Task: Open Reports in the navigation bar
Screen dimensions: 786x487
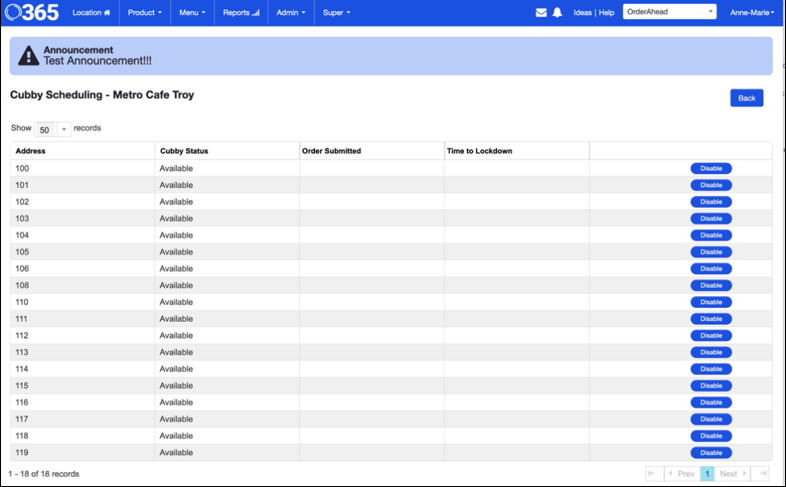Action: coord(240,13)
